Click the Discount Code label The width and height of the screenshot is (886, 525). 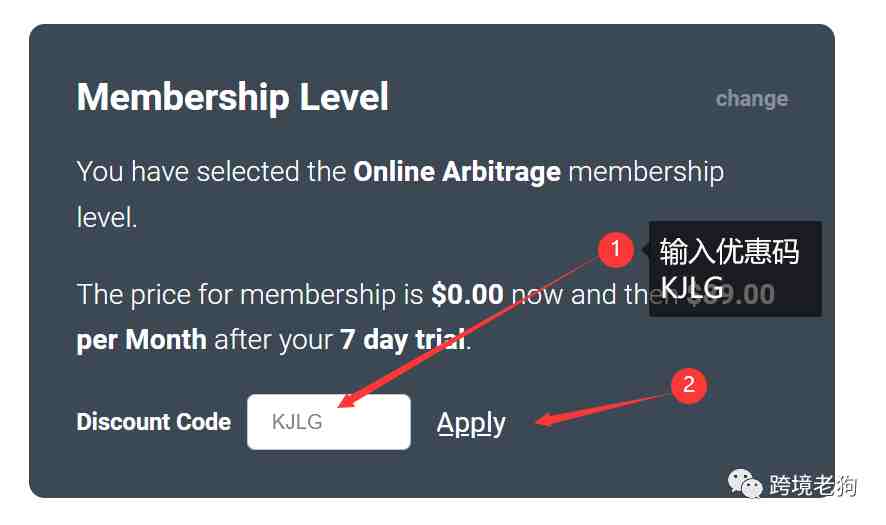coord(154,422)
